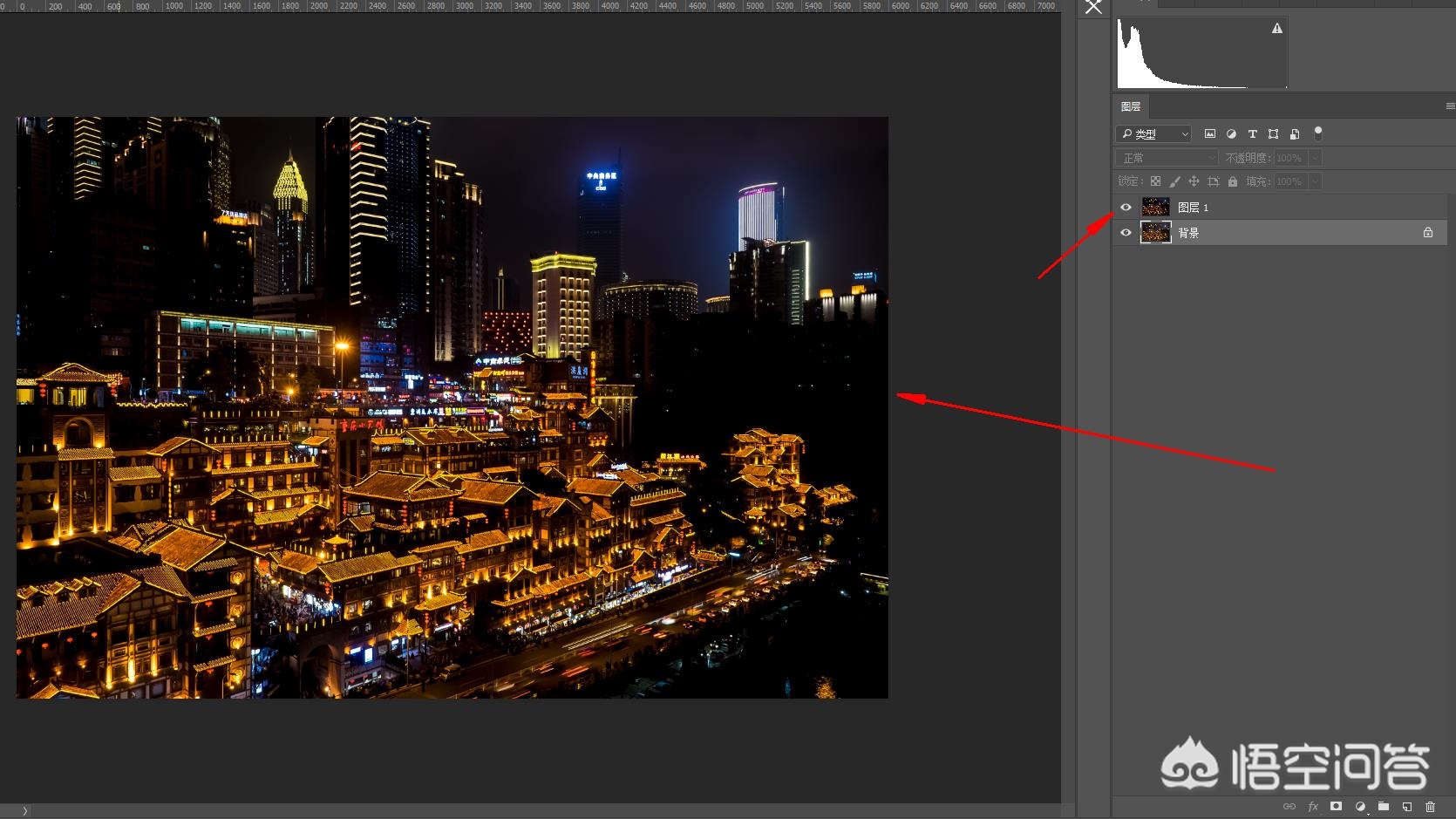
Task: Click the 图层 1 layer thumbnail
Action: (x=1155, y=207)
